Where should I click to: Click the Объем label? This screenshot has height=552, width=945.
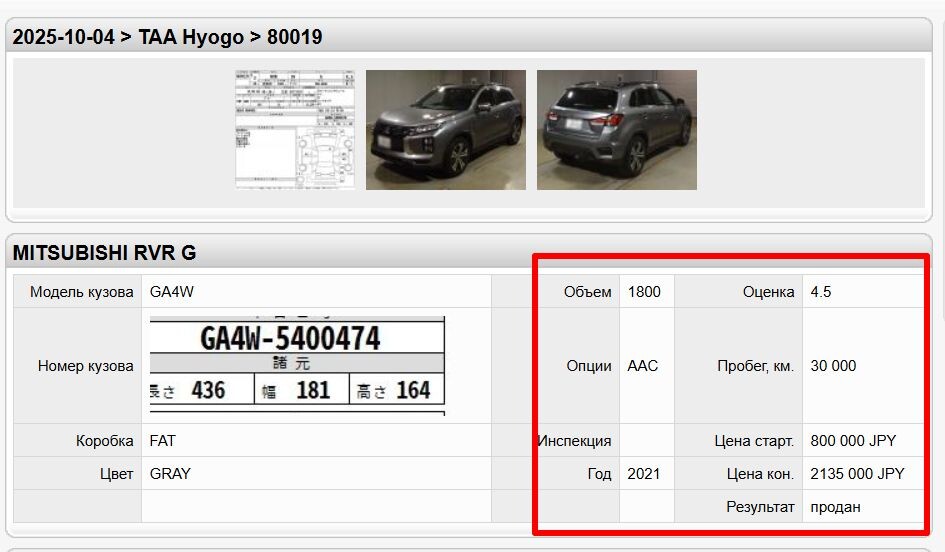587,292
